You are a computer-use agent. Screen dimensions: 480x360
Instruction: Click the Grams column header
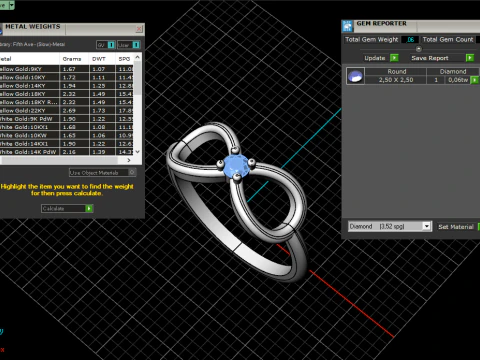(x=72, y=59)
